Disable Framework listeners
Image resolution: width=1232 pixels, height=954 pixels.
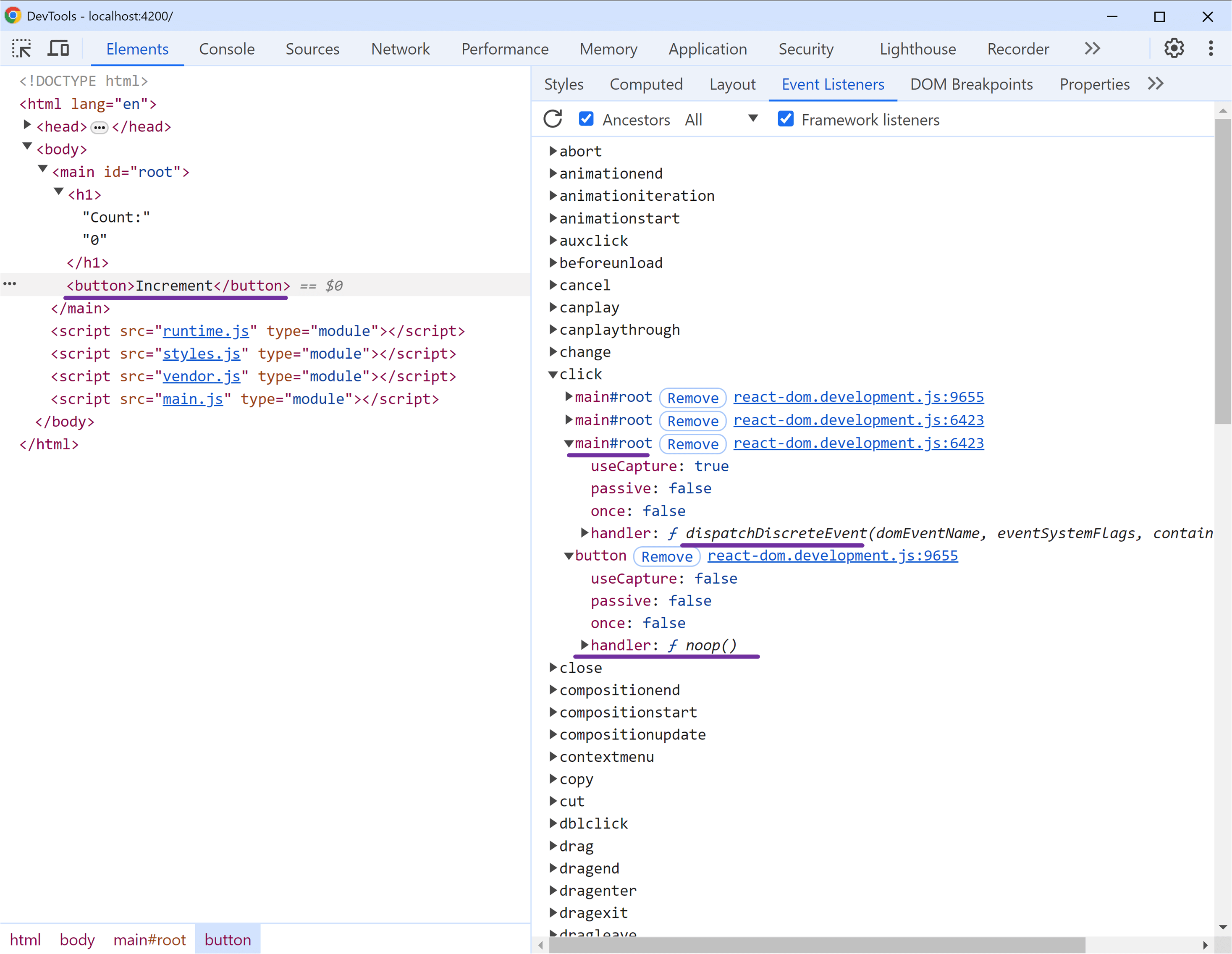point(786,118)
